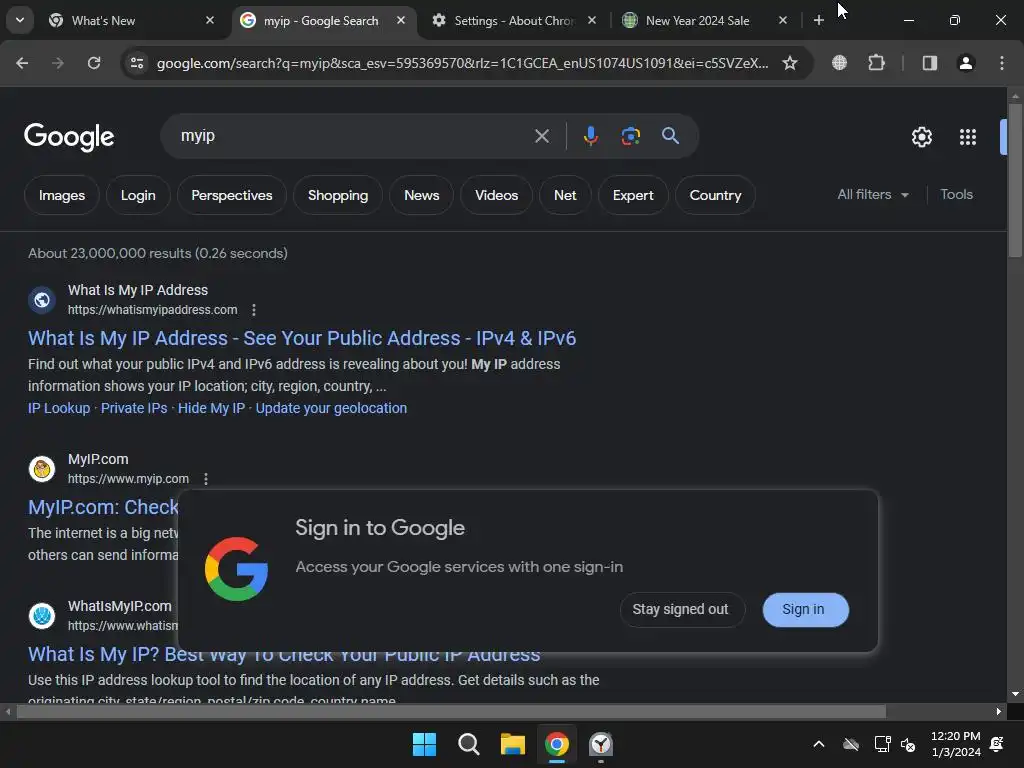Image resolution: width=1024 pixels, height=768 pixels.
Task: Select the Expert filter chip
Action: coord(633,195)
